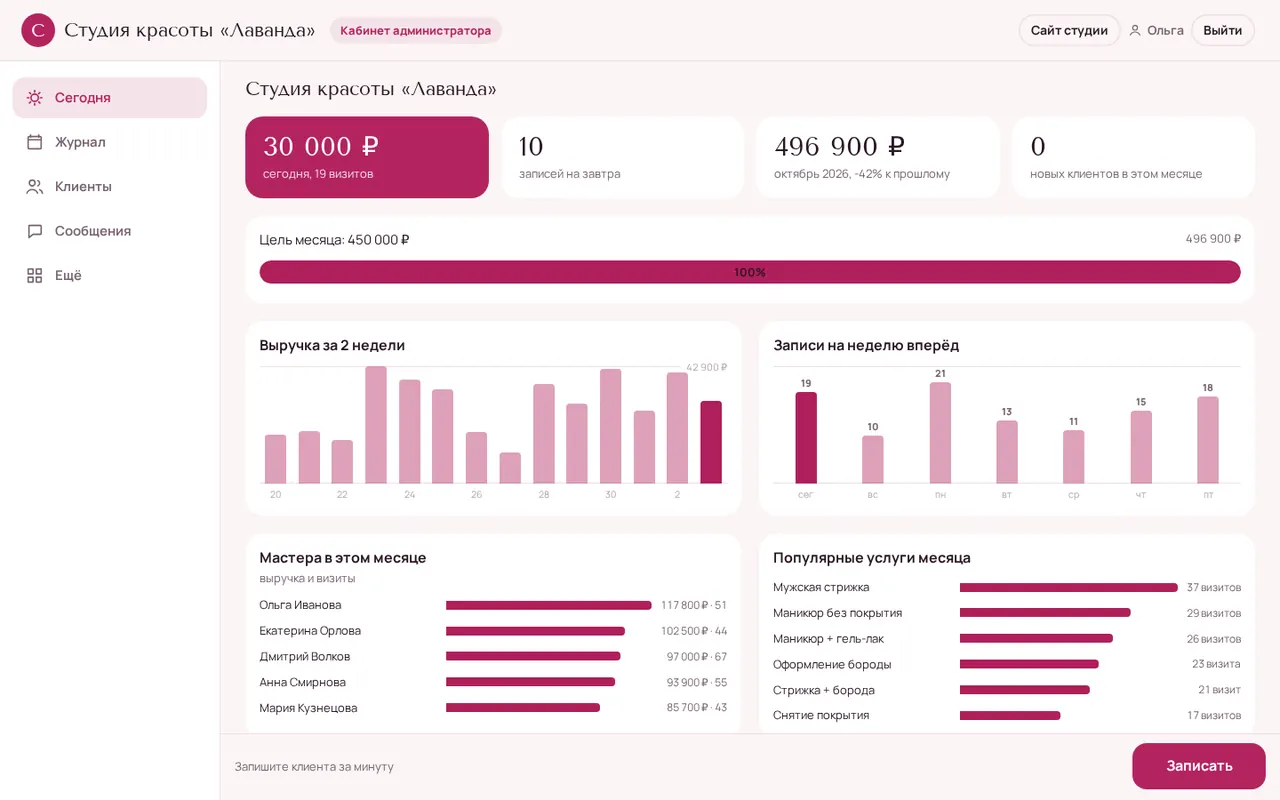Click the chat bubble icon beside Сообщения
This screenshot has height=800, width=1280.
tap(35, 231)
